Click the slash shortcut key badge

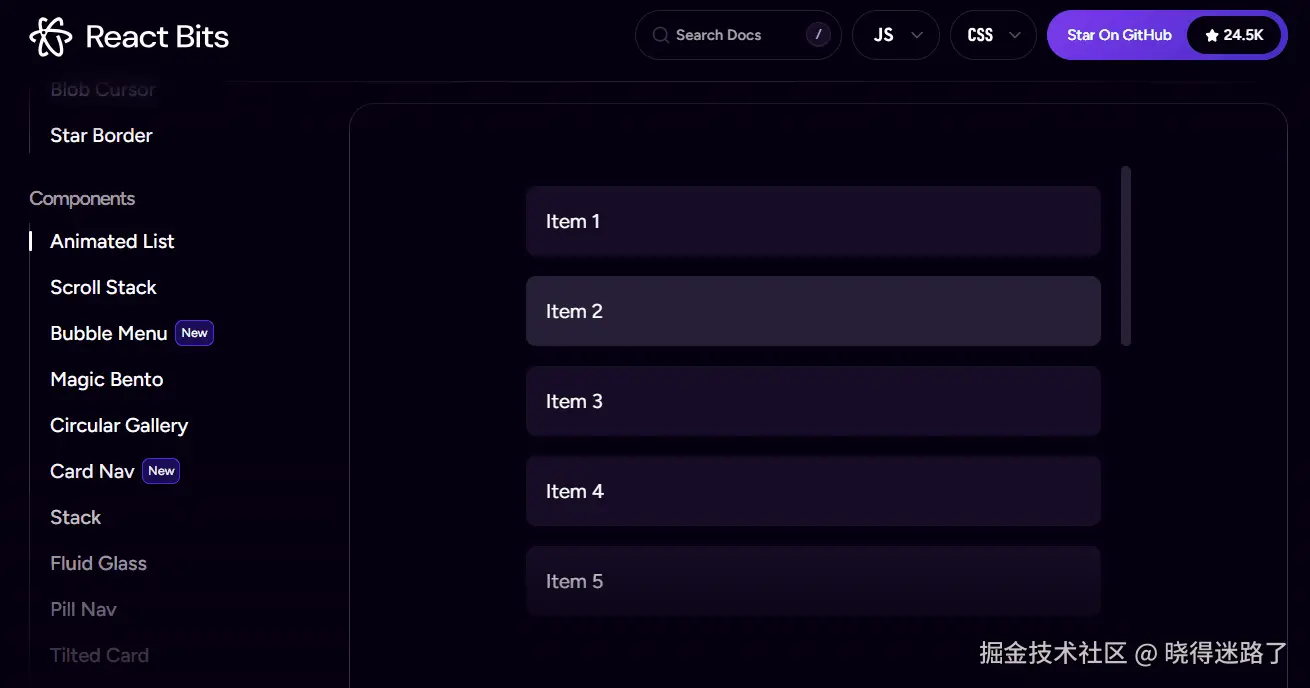point(818,35)
